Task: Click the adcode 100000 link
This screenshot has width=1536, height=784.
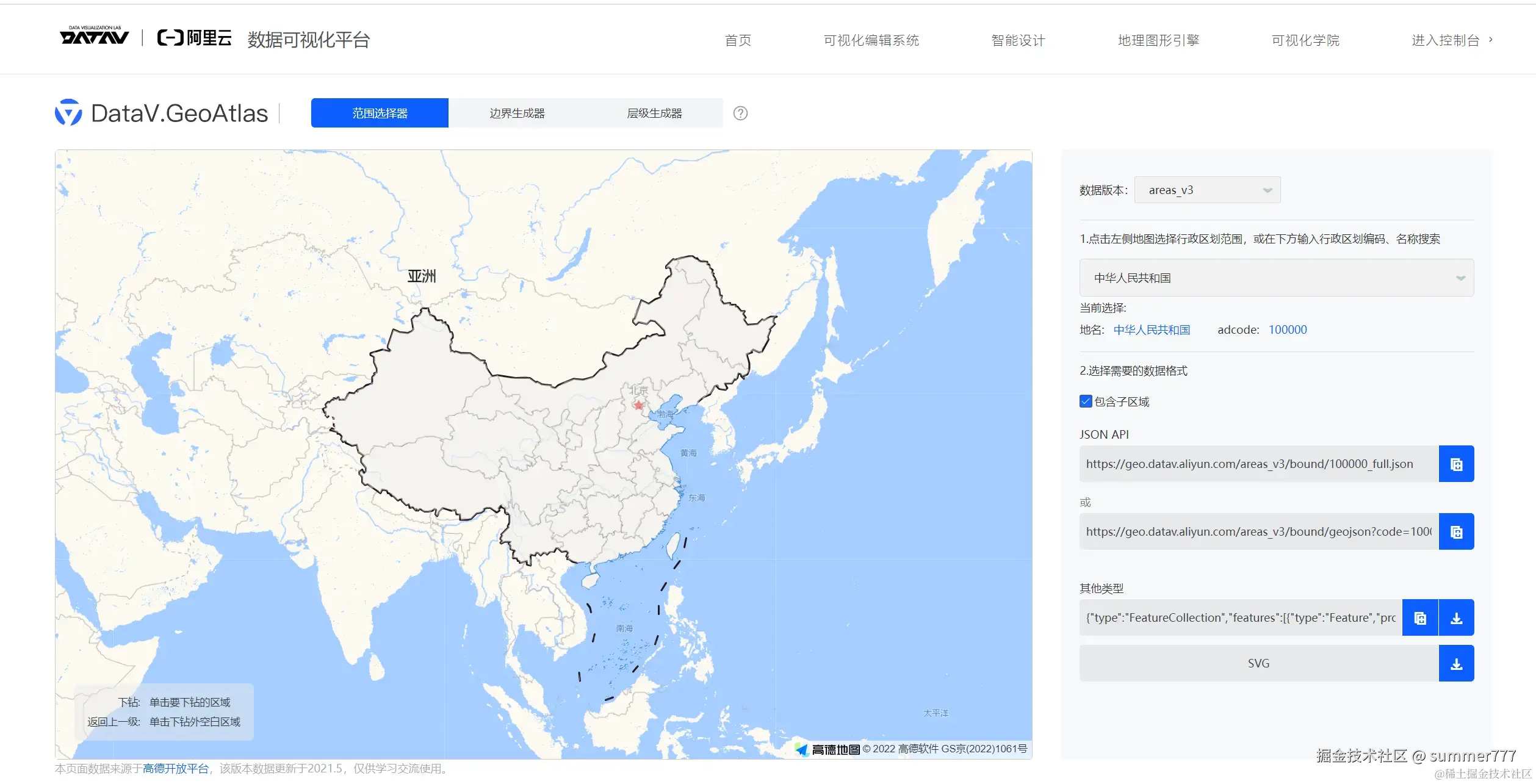Action: (x=1287, y=330)
